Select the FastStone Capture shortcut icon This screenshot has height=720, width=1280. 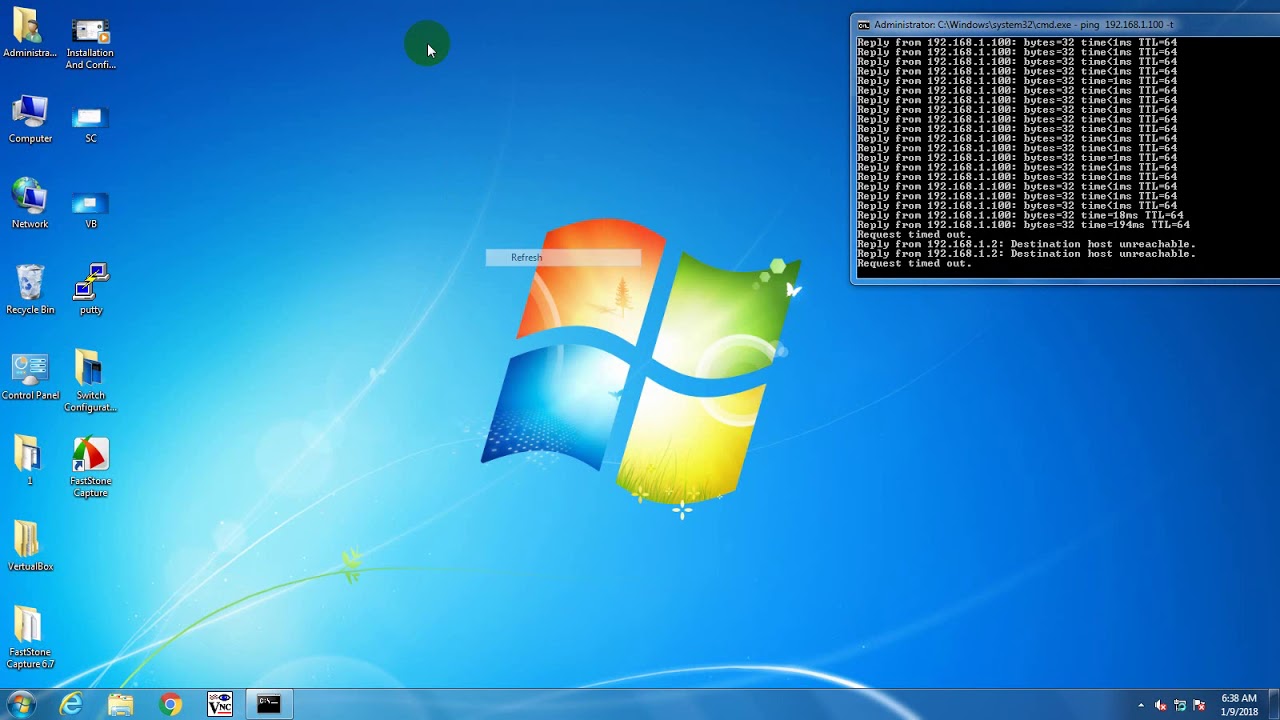90,467
